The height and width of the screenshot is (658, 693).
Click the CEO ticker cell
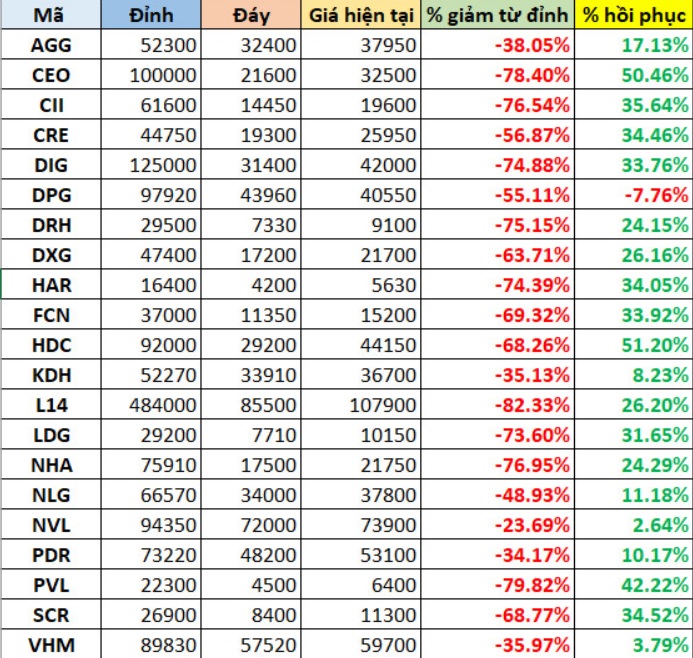pos(51,75)
